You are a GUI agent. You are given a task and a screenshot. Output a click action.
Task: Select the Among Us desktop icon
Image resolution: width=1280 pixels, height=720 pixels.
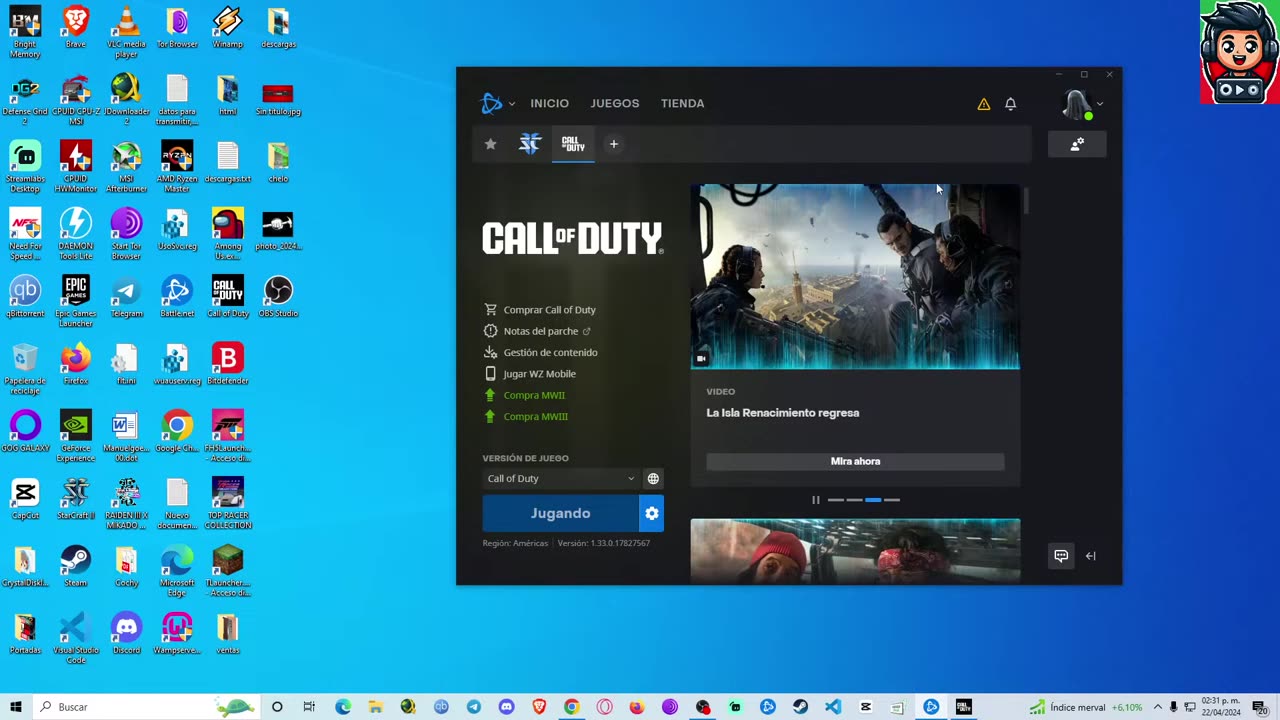point(228,234)
